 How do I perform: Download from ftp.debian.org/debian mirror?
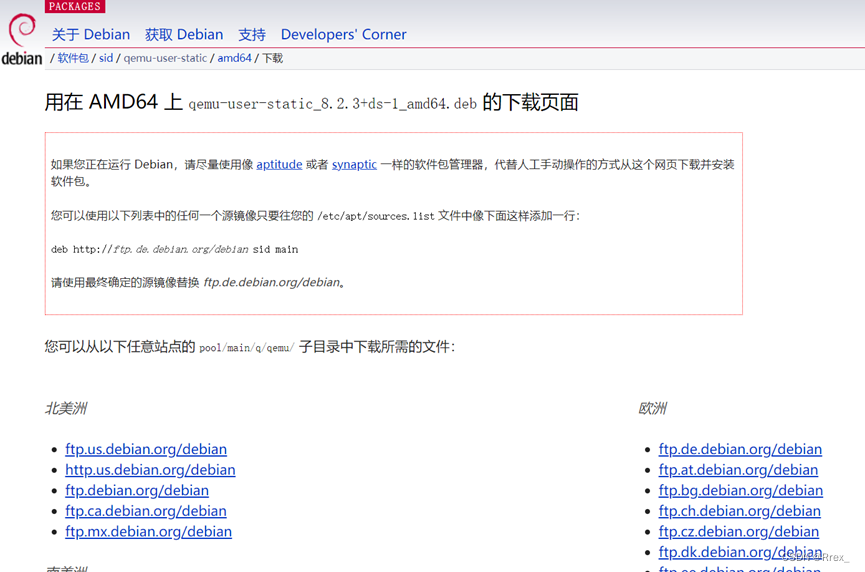(137, 490)
